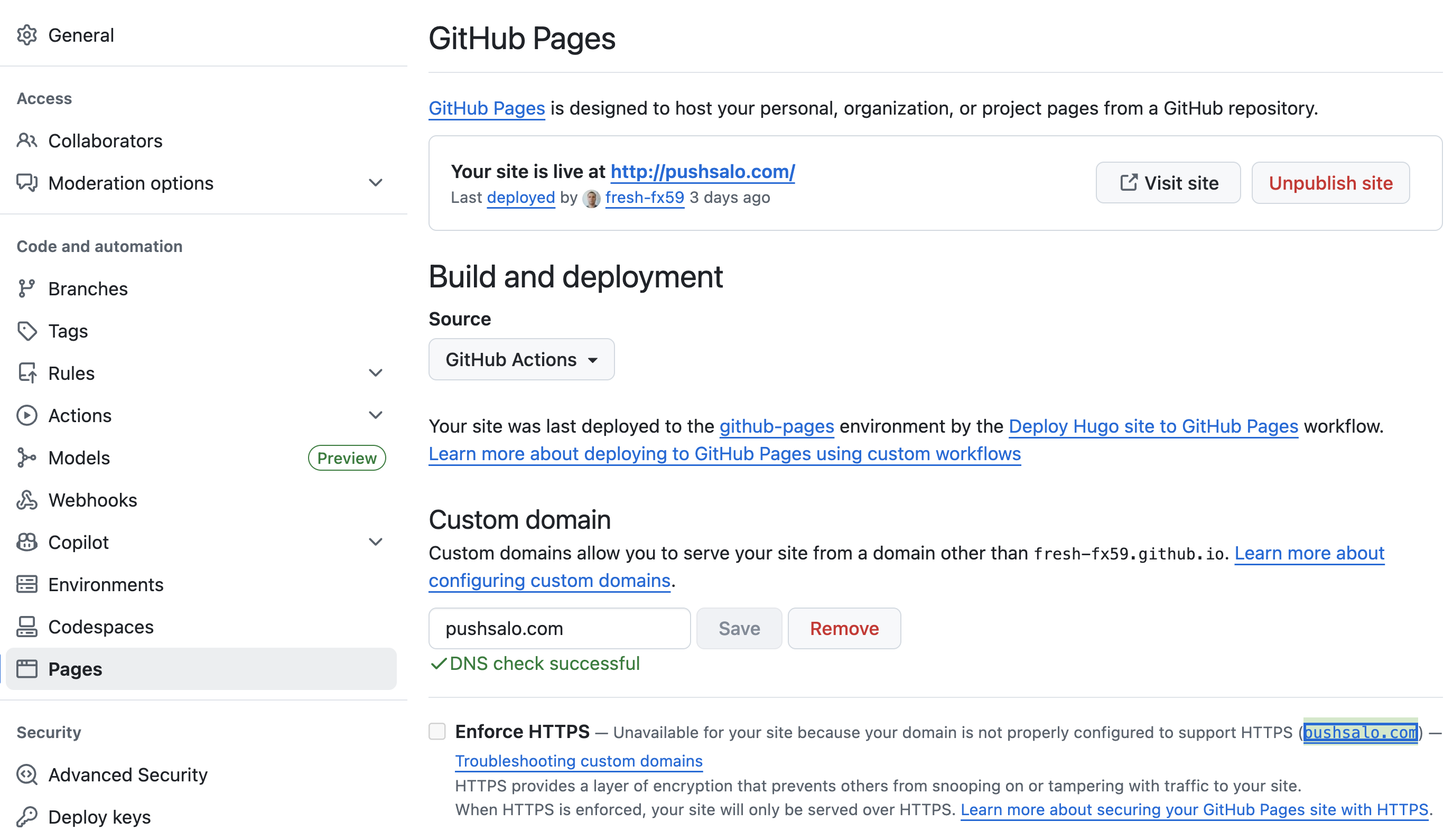Viewport: 1453px width, 840px height.
Task: Expand the Copilot sidebar section
Action: [375, 542]
